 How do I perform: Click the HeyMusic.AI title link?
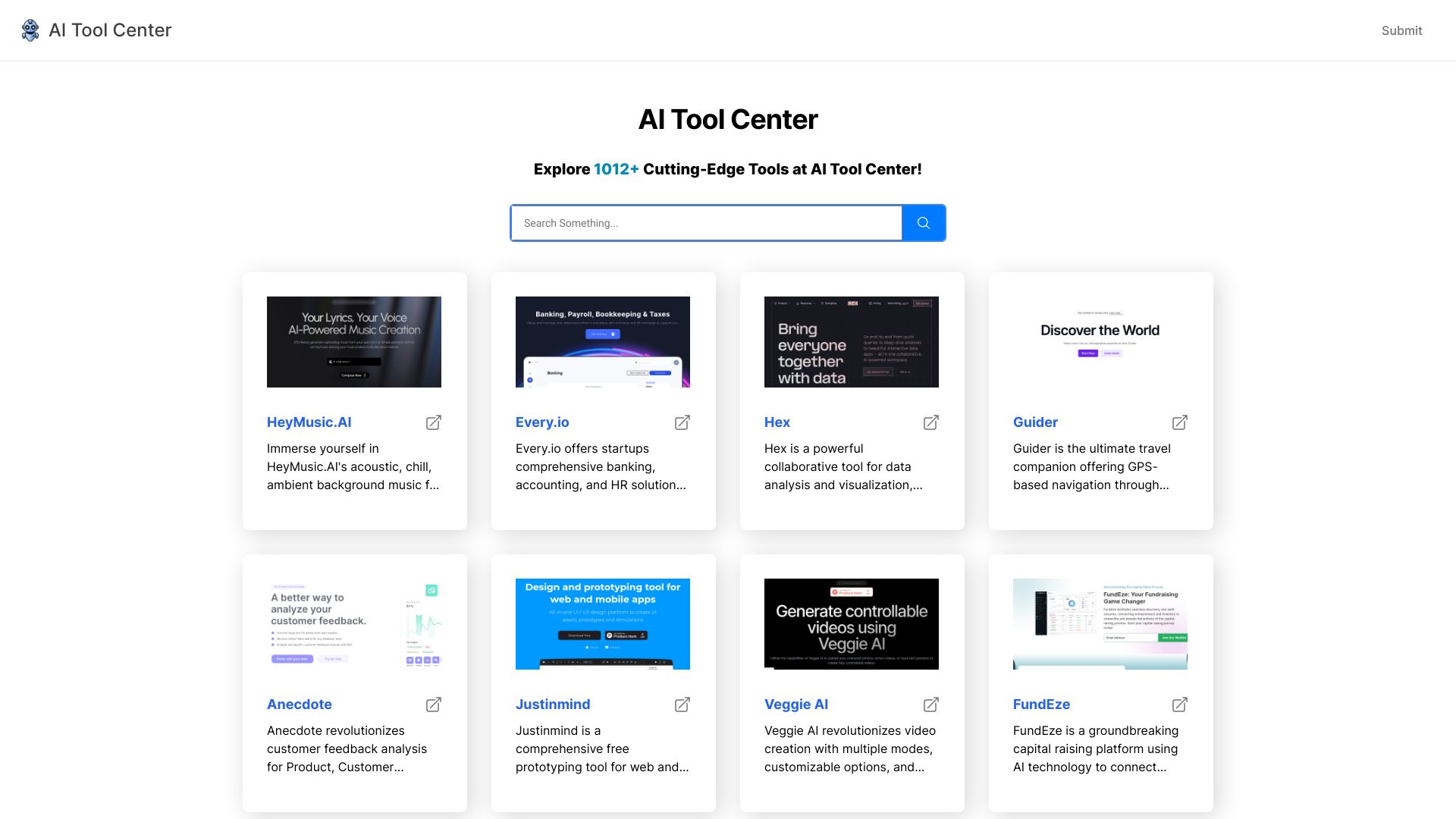(x=309, y=422)
